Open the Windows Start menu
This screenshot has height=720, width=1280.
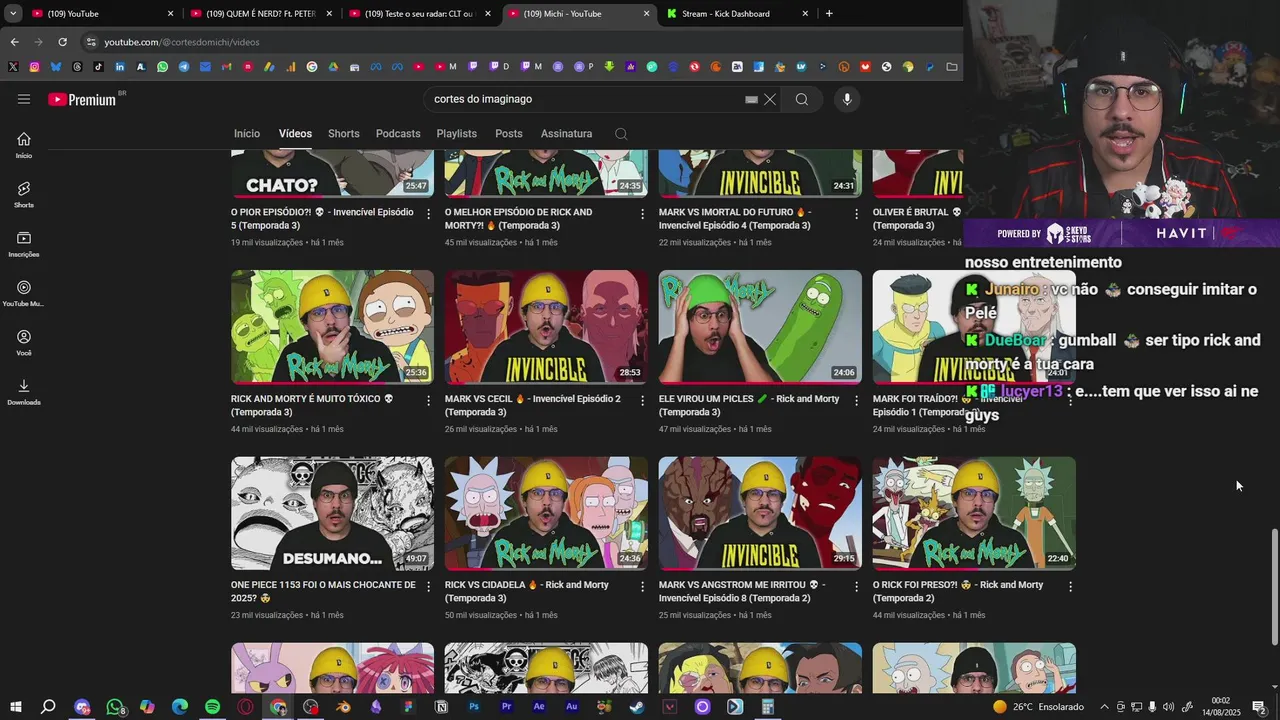pos(15,707)
